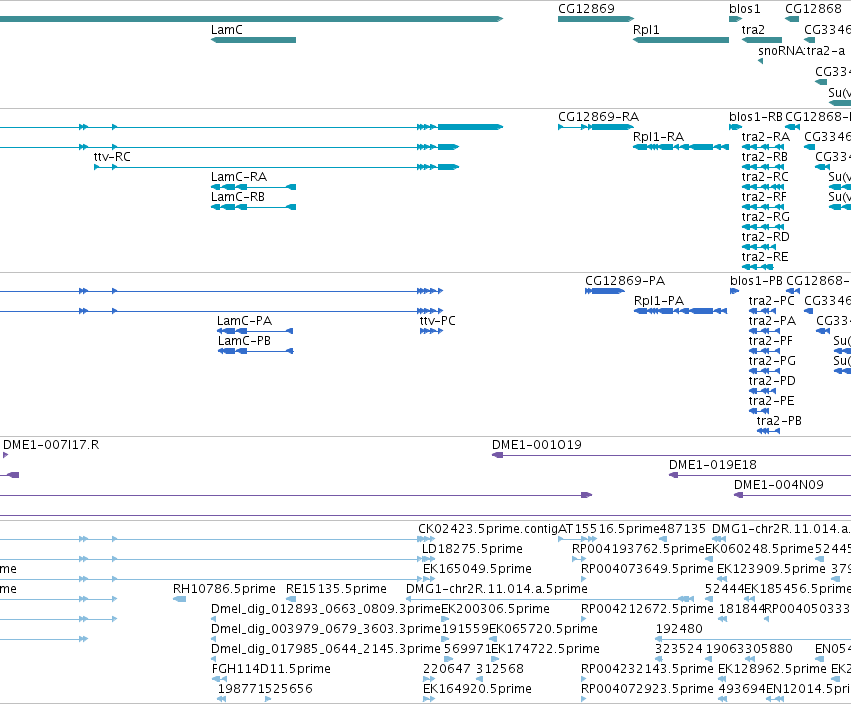Select the Rpl1-PA protein label
This screenshot has height=704, width=851.
[659, 301]
